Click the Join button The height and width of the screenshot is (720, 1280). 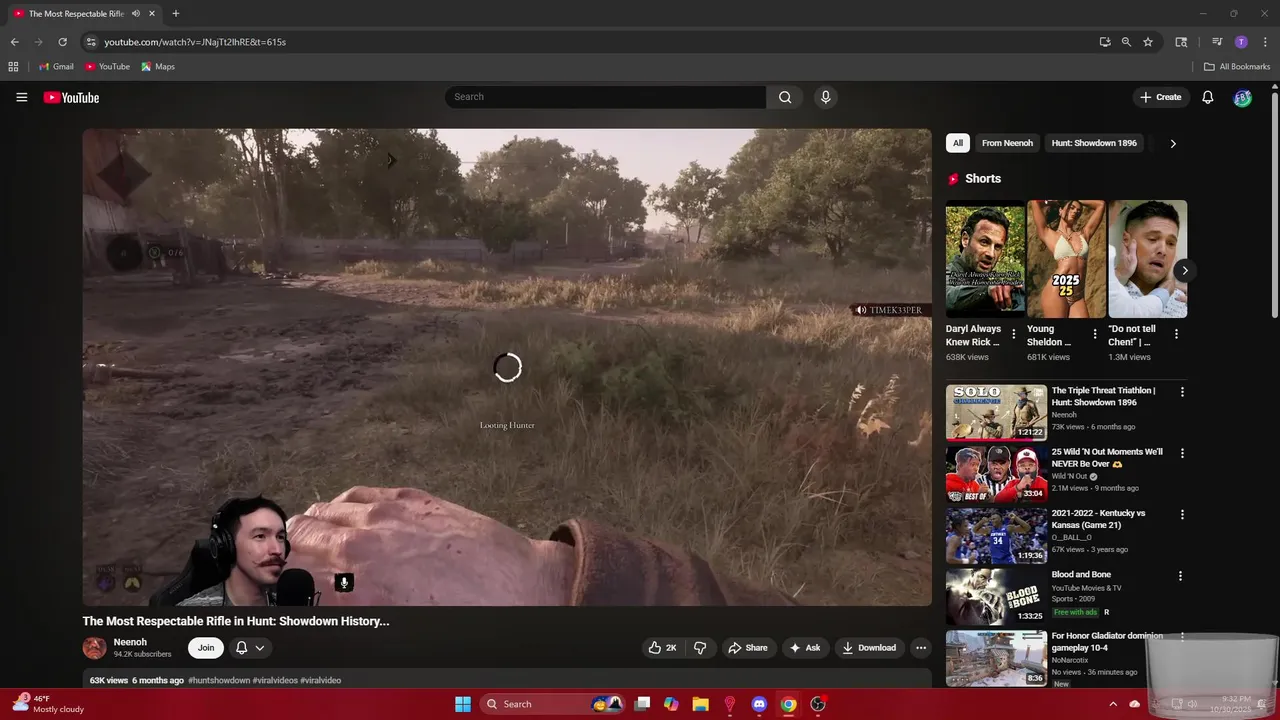tap(206, 648)
